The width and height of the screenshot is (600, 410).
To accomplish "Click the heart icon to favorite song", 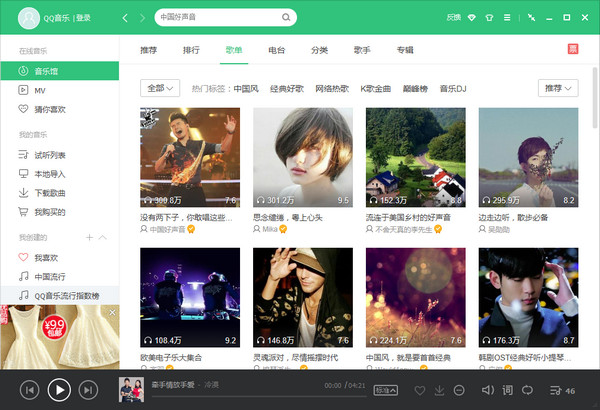I will (x=420, y=389).
